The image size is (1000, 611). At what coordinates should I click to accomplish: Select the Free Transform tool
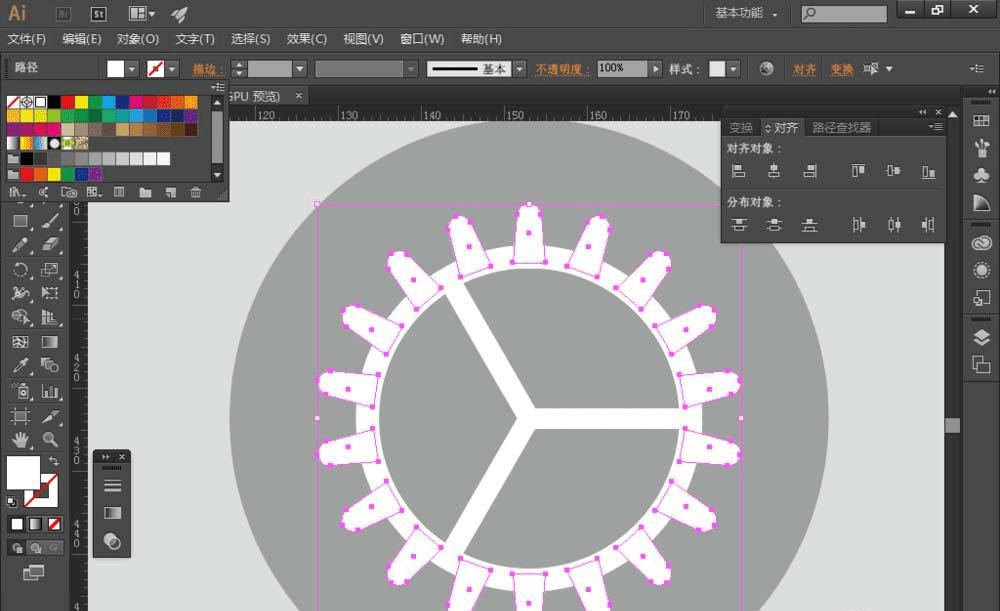(x=50, y=293)
